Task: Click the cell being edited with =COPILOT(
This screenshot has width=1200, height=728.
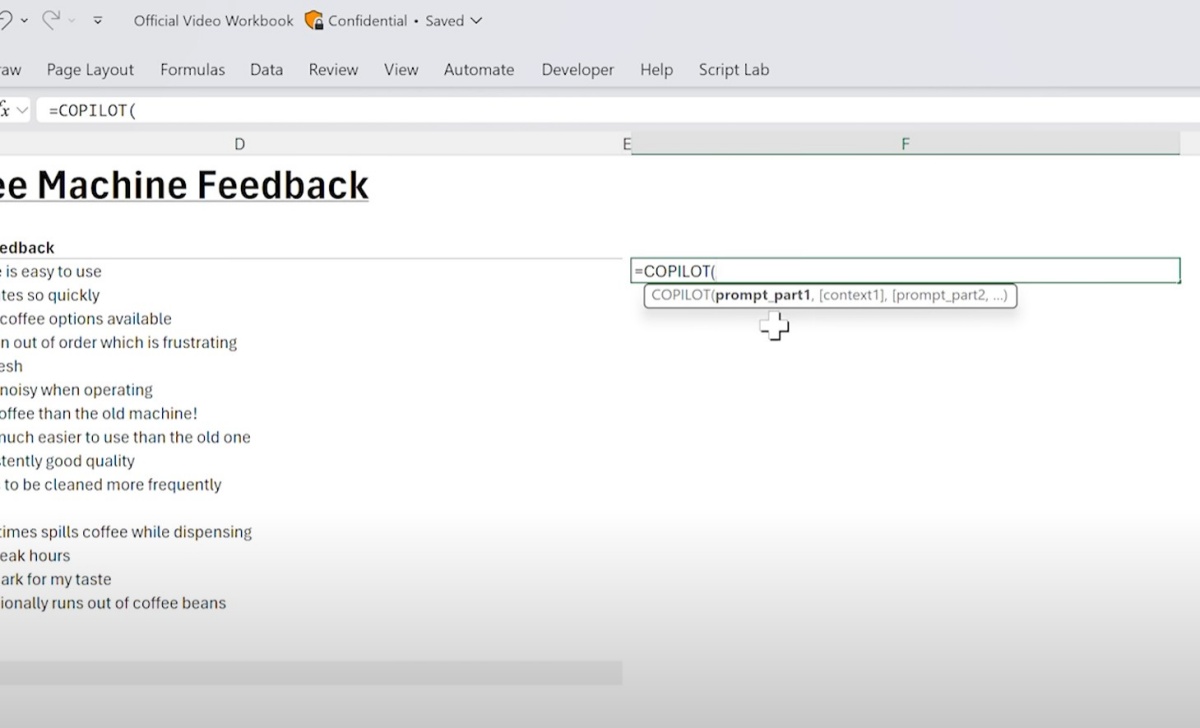Action: click(x=906, y=271)
